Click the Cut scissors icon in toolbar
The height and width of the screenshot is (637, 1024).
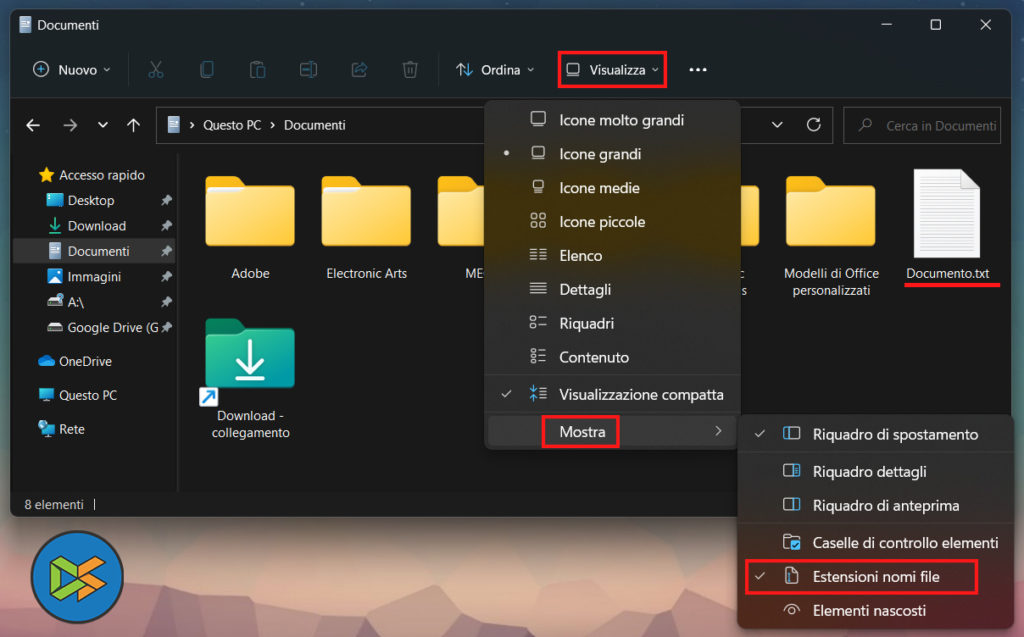point(155,70)
